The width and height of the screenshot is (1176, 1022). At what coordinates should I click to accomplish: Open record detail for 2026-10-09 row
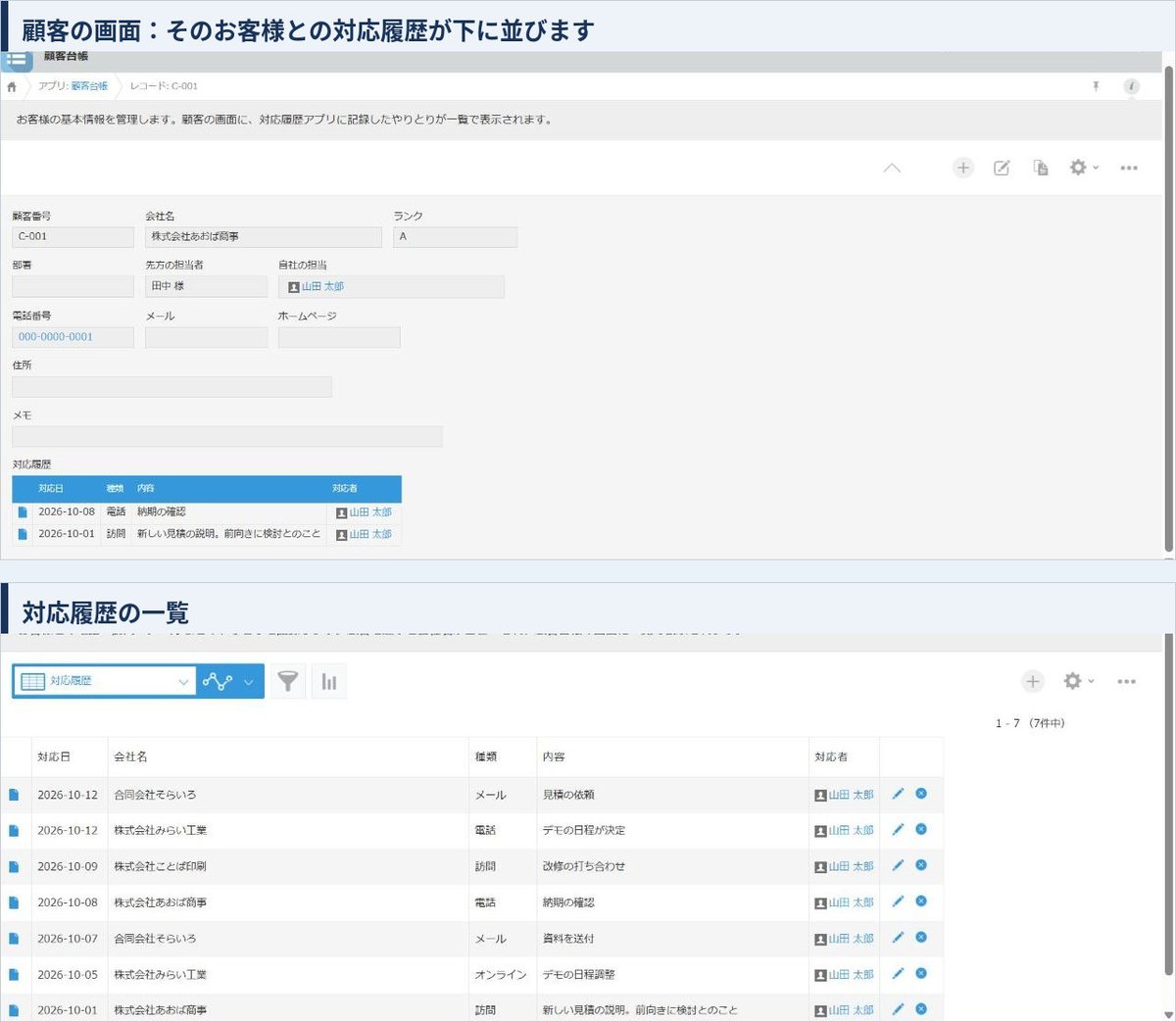tap(14, 867)
